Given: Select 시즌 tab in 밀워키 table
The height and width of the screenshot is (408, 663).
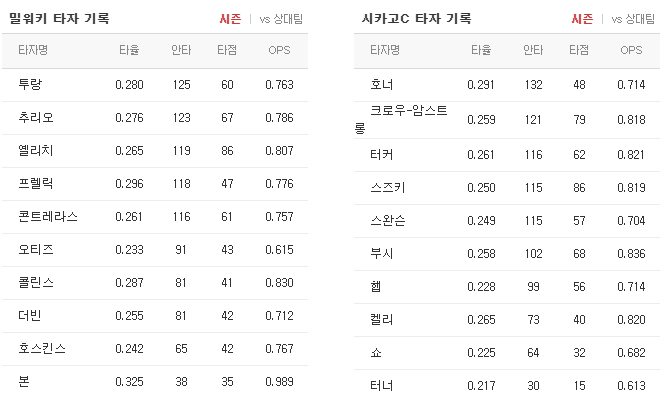Looking at the screenshot, I should [230, 19].
